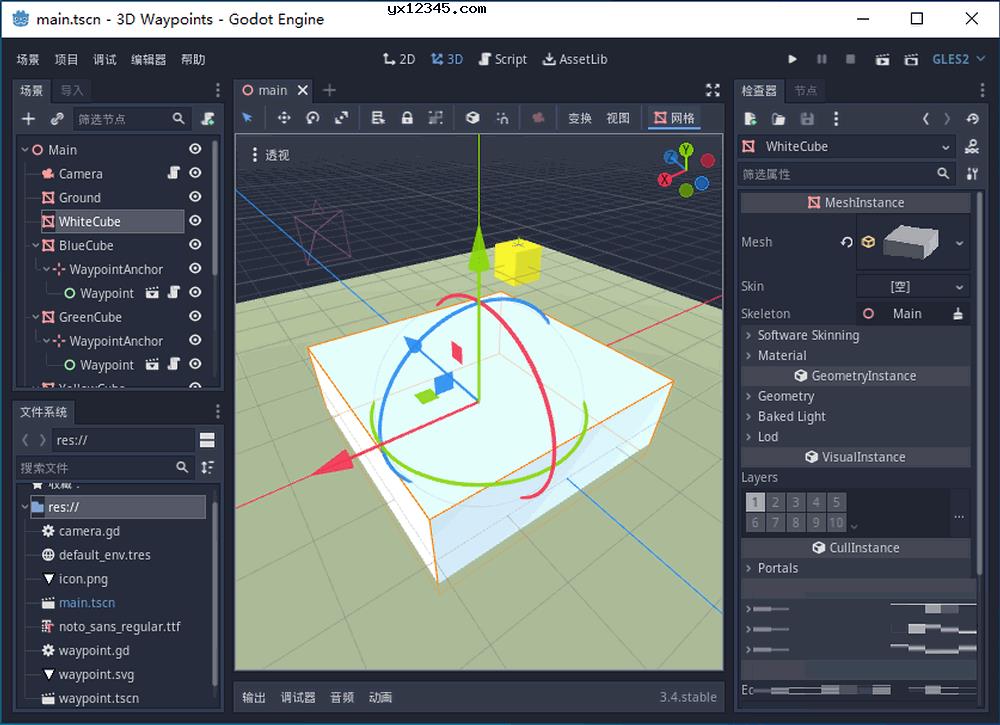Toggle visibility of the Camera node
The image size is (1000, 725).
pyautogui.click(x=195, y=173)
